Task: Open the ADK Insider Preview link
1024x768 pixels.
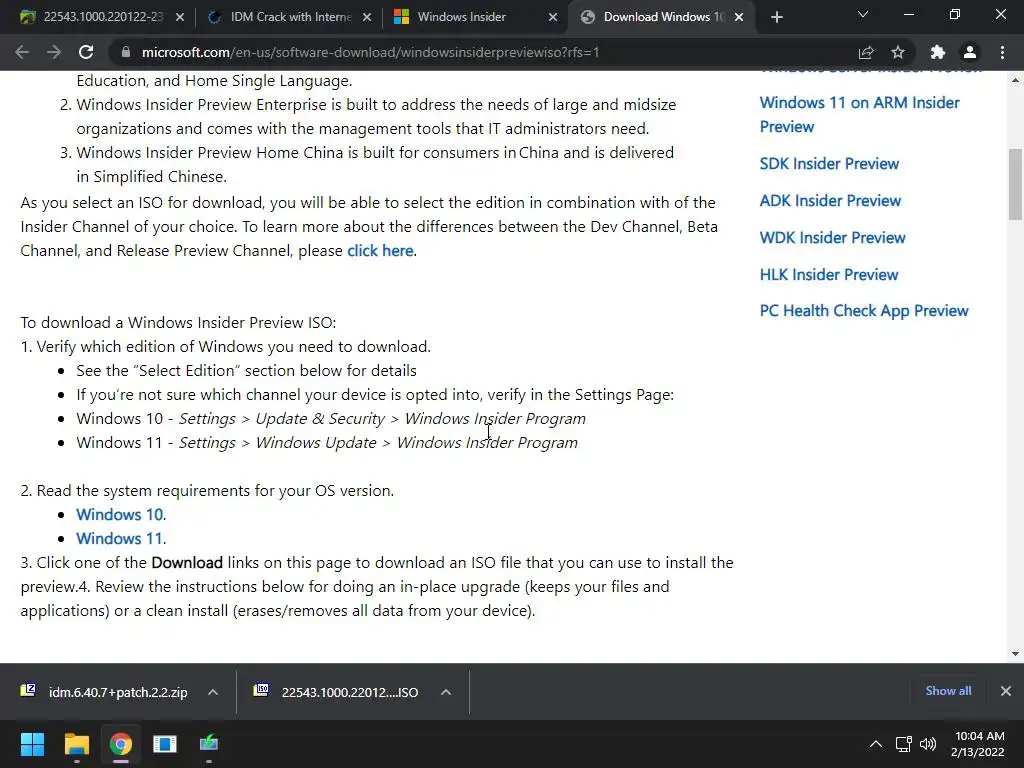Action: [830, 200]
